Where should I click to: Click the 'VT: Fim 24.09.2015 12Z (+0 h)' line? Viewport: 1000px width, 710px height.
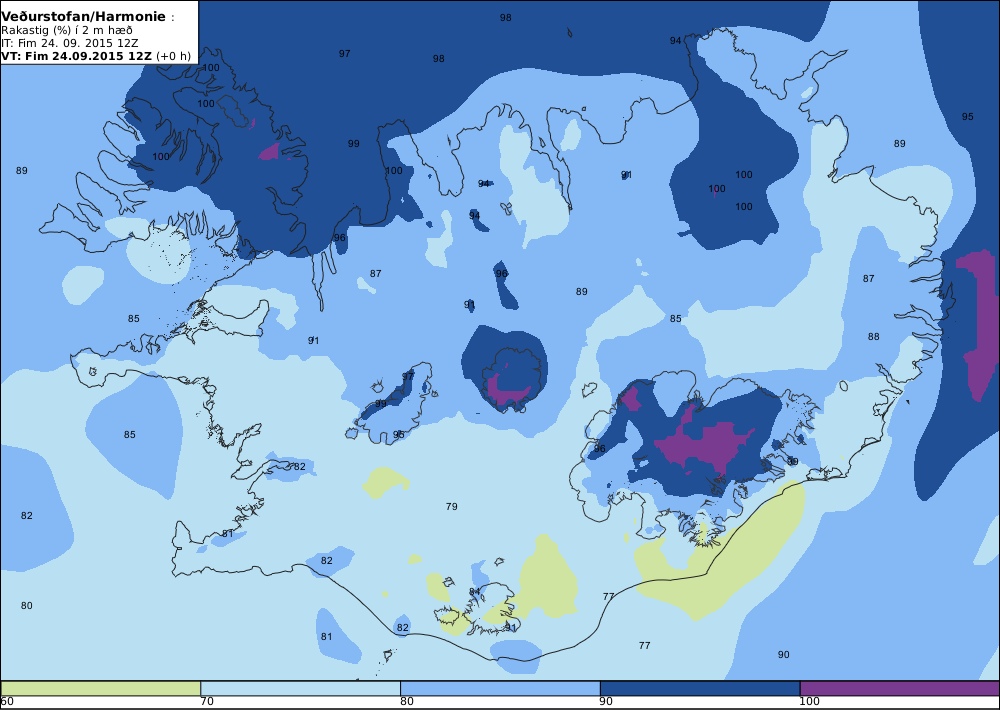96,55
